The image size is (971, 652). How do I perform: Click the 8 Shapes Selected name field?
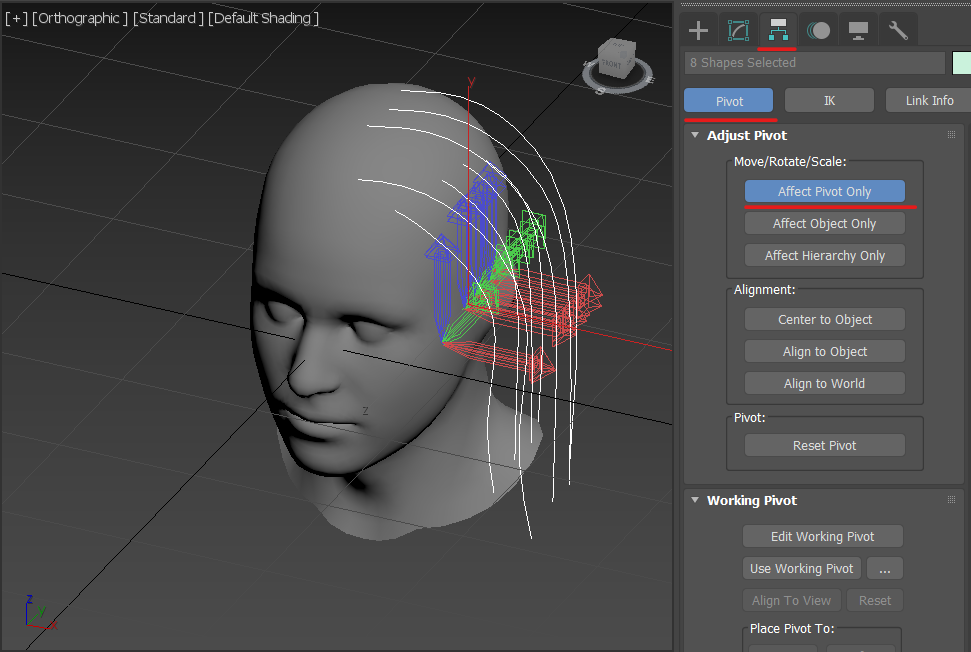814,62
